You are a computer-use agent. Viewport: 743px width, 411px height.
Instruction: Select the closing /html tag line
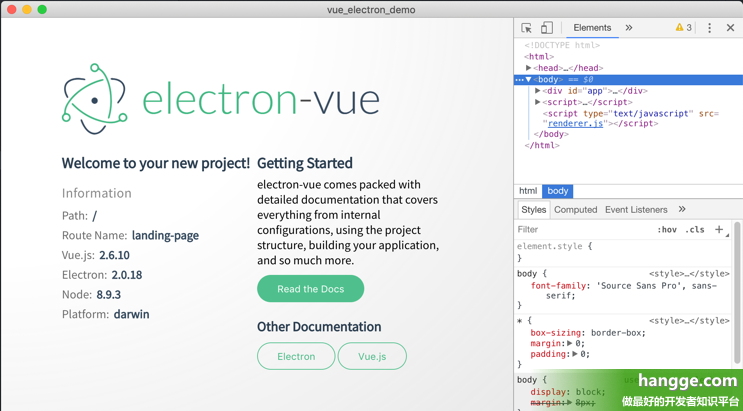click(542, 145)
